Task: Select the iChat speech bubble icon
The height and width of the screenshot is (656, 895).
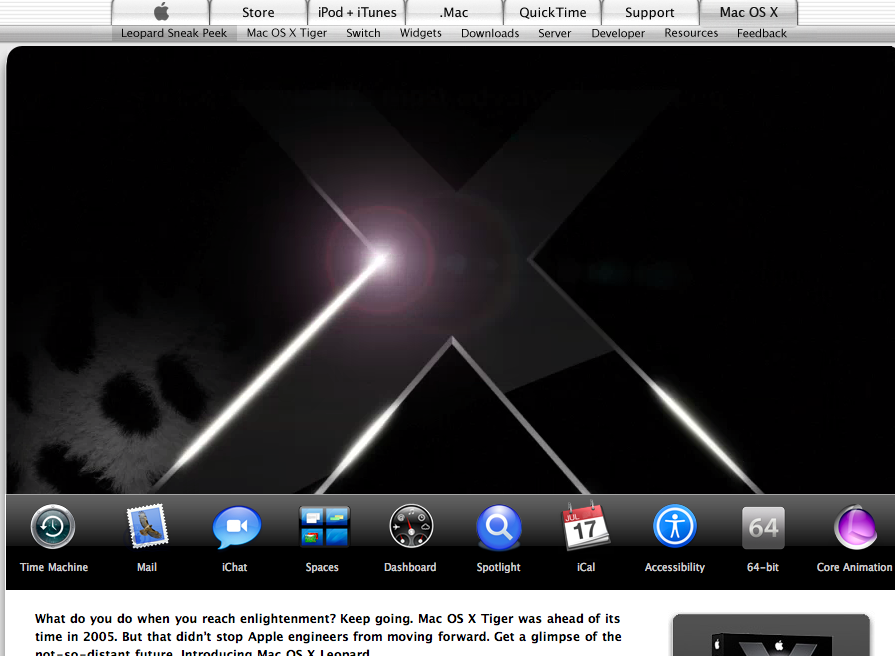Action: tap(236, 527)
